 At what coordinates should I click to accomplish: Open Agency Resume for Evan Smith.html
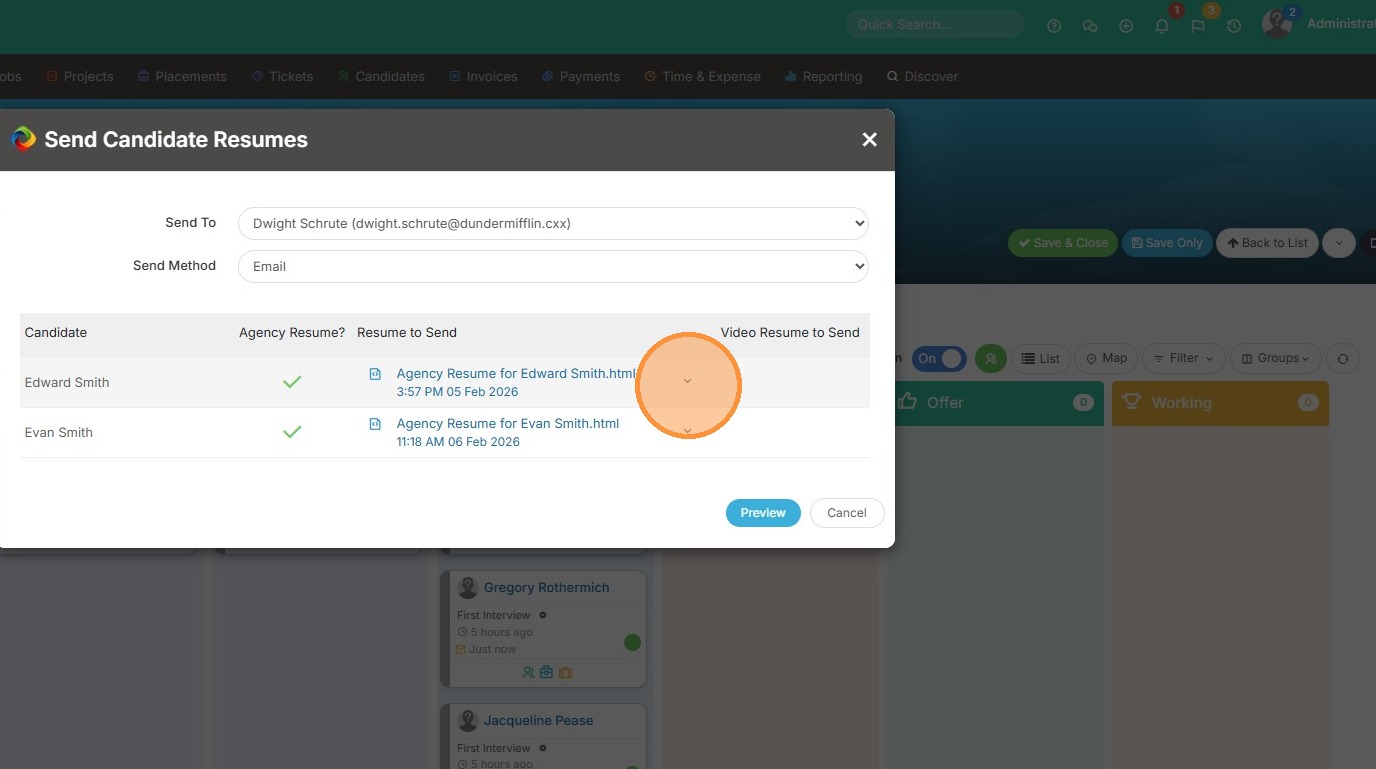508,423
